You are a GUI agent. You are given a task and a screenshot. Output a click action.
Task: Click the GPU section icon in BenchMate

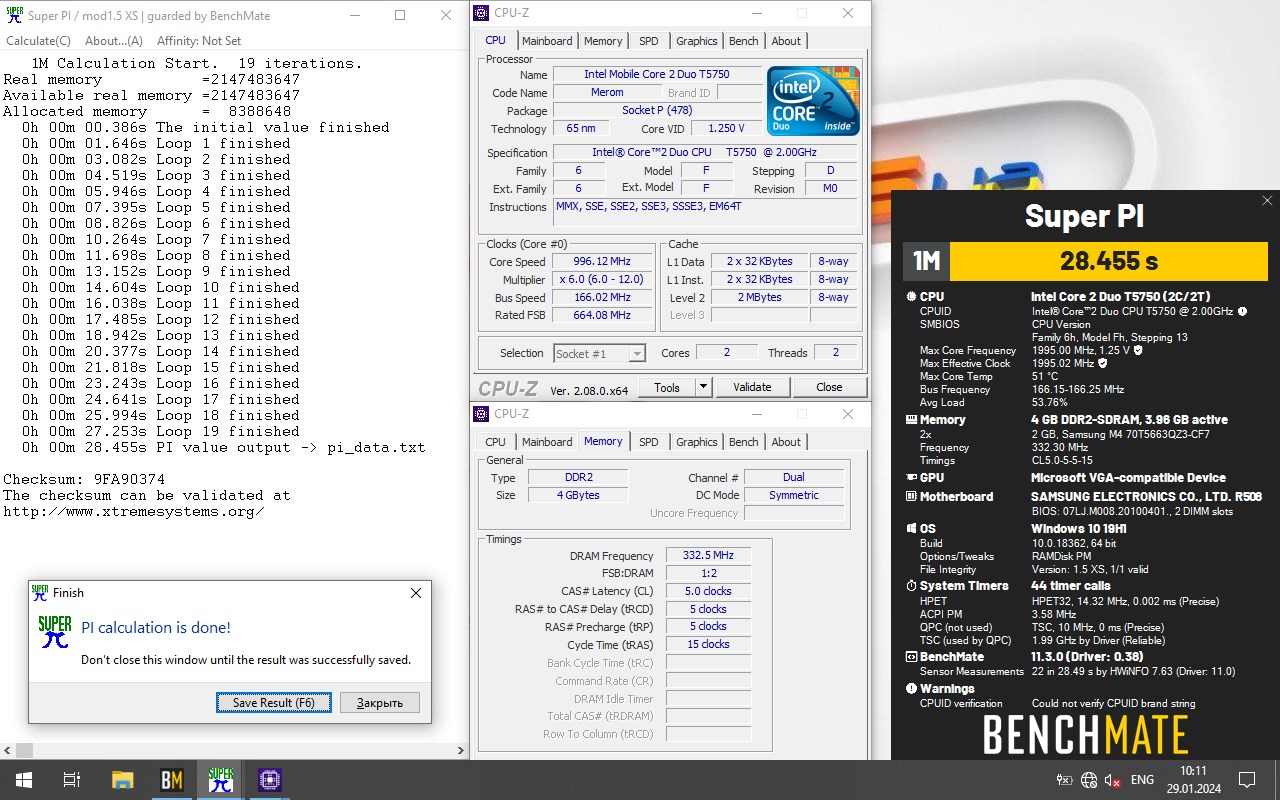click(911, 478)
